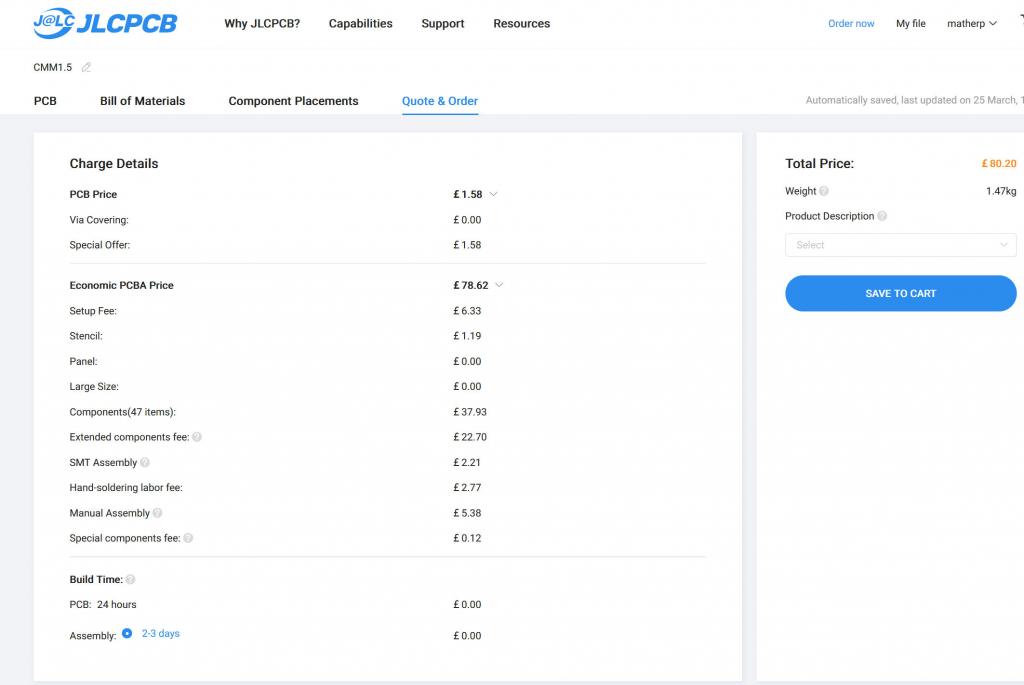This screenshot has width=1024, height=685.
Task: Open the Product Description select dropdown
Action: tap(900, 245)
